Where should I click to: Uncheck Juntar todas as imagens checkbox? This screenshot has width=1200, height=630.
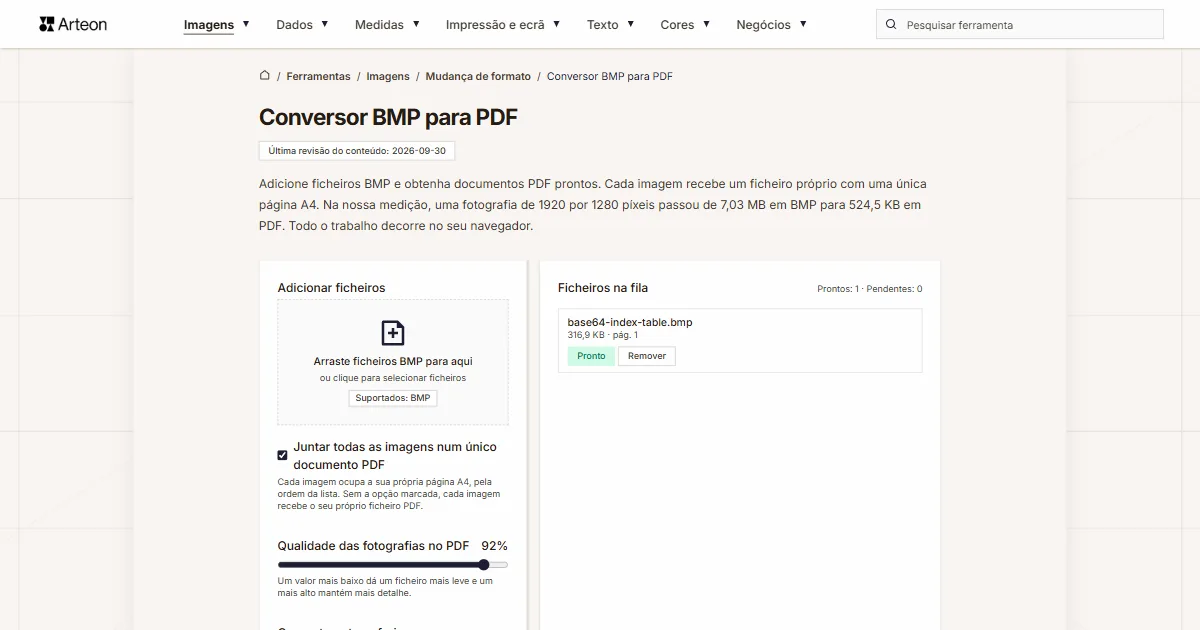point(282,455)
